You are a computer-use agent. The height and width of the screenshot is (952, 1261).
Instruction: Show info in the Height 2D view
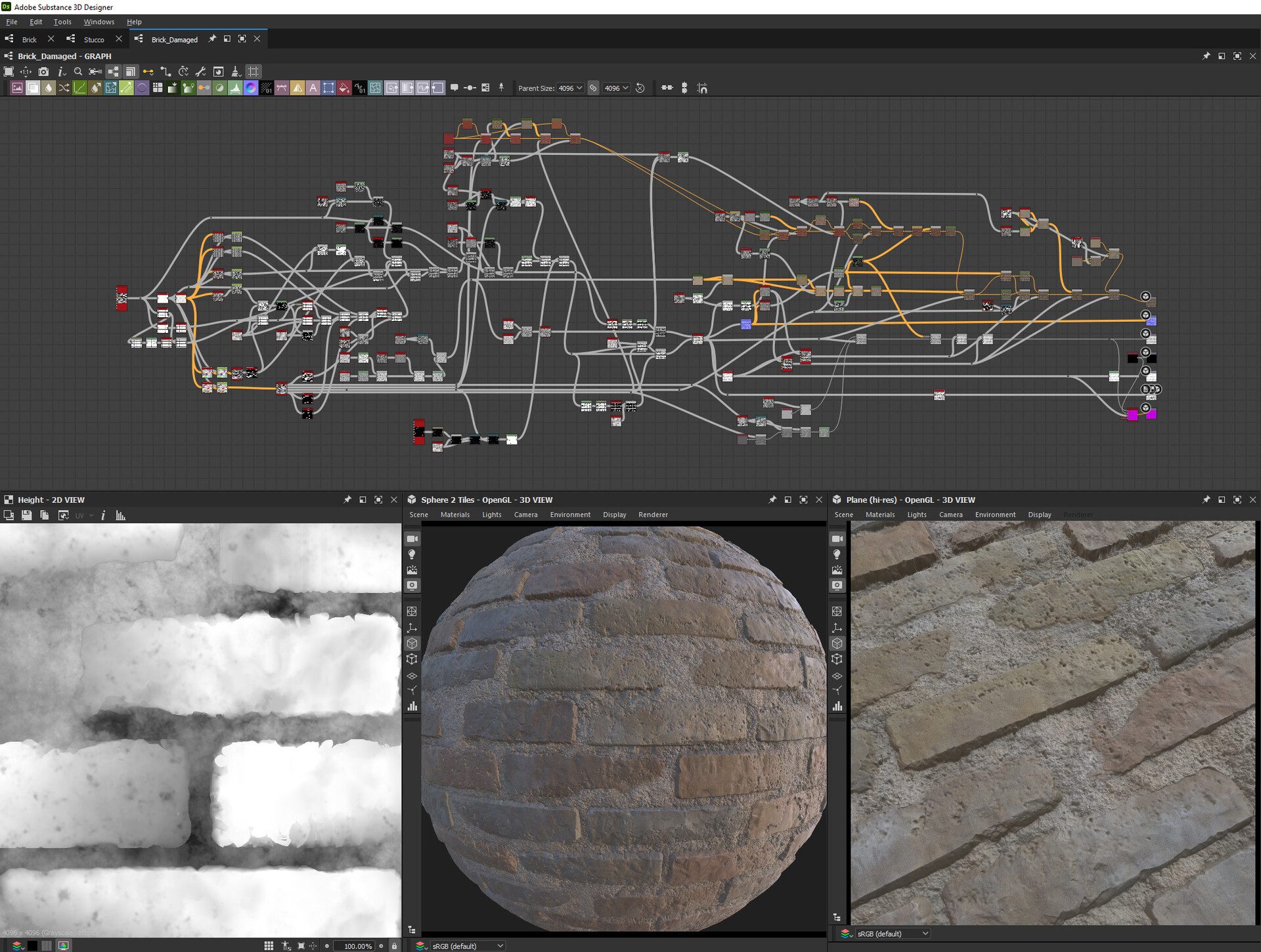tap(103, 515)
